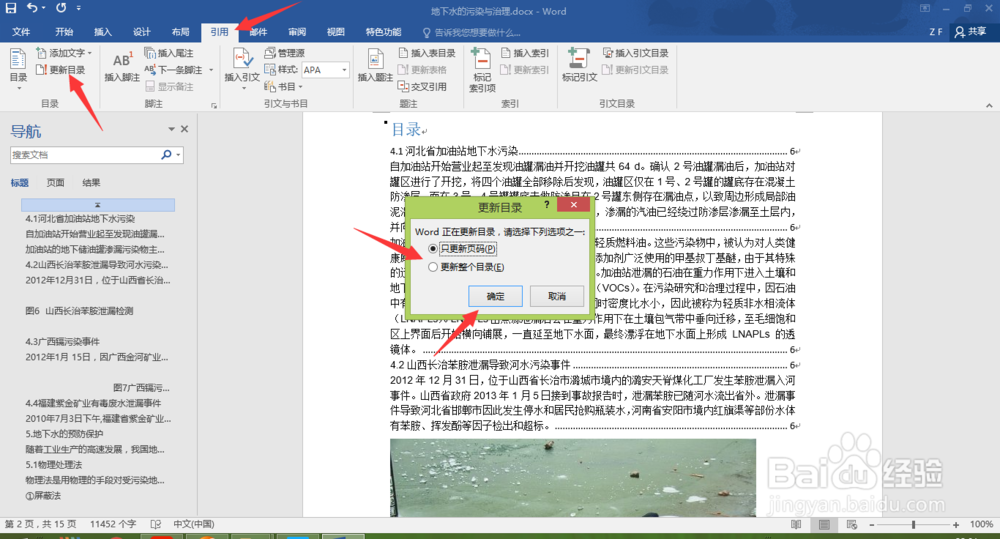Click 插入表目录 in ribbon
The height and width of the screenshot is (539, 1000).
click(x=427, y=53)
